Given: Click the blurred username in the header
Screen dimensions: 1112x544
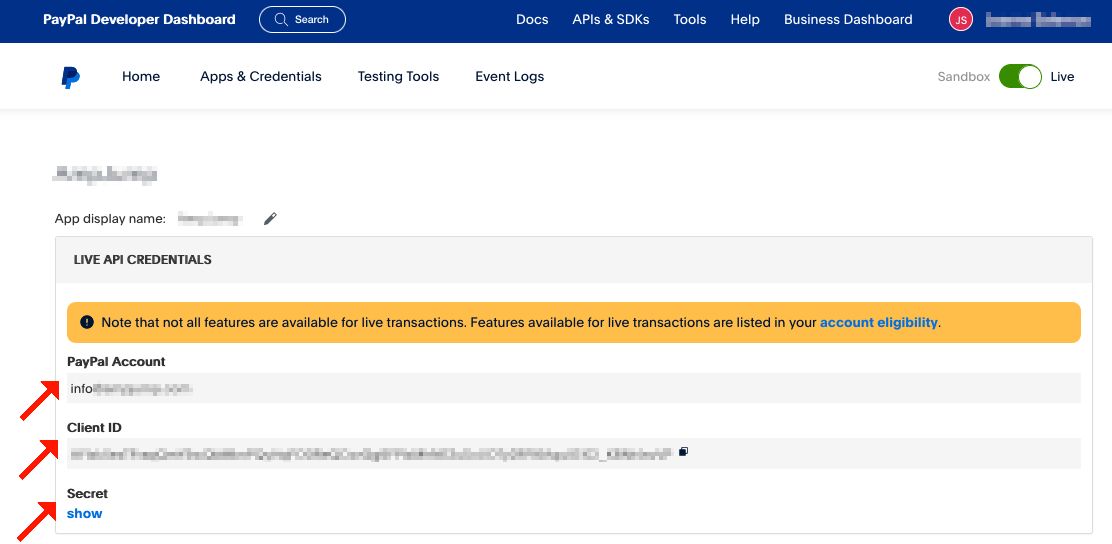Looking at the screenshot, I should pos(1038,20).
